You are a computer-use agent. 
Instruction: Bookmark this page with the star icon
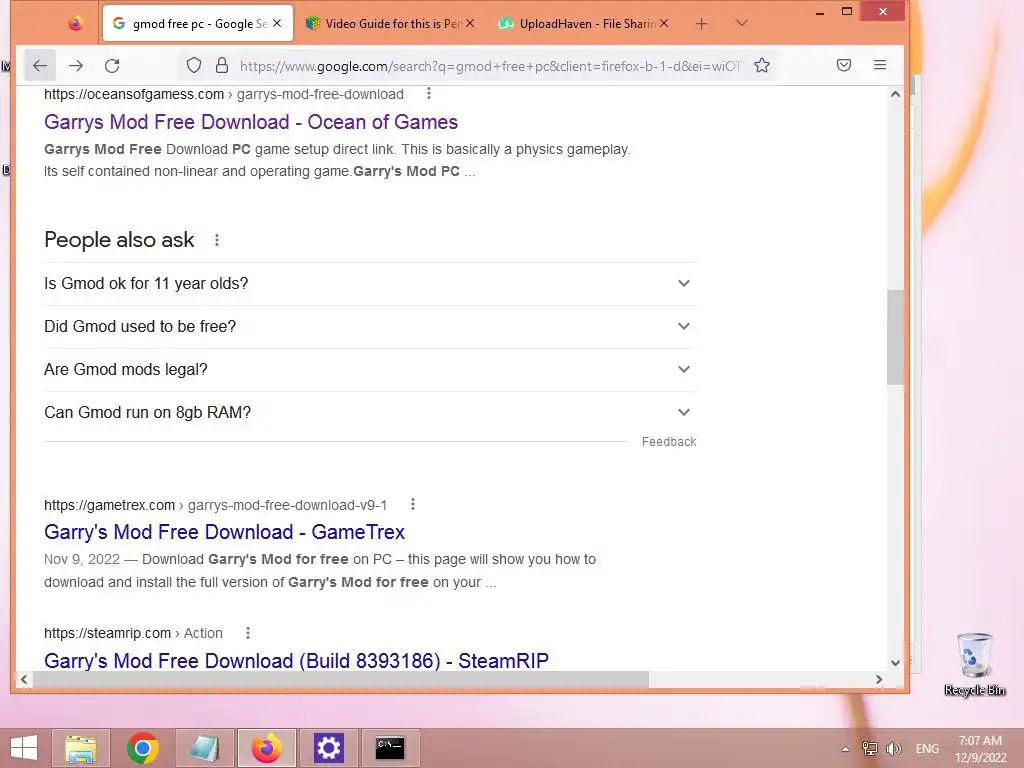click(x=761, y=65)
